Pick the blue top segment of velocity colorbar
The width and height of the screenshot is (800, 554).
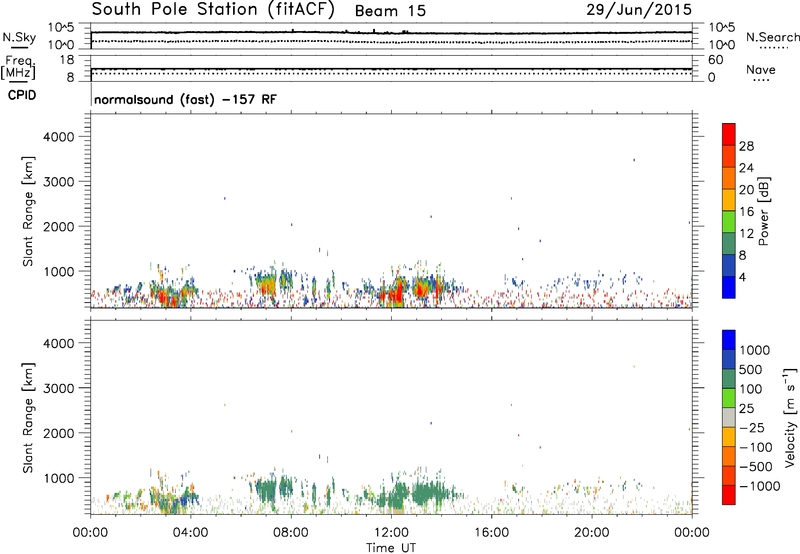729,340
